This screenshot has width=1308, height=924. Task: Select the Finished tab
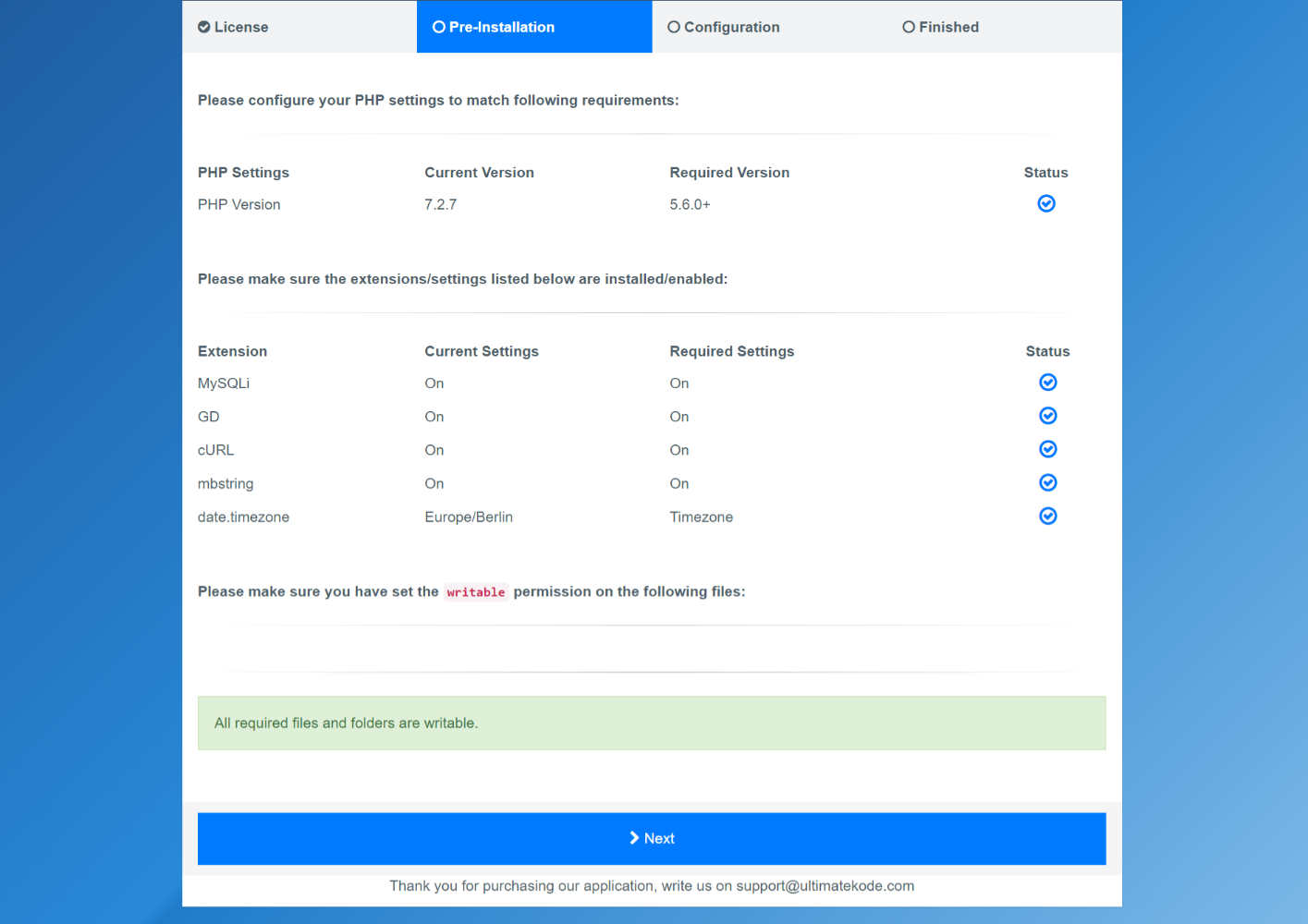tap(1005, 27)
